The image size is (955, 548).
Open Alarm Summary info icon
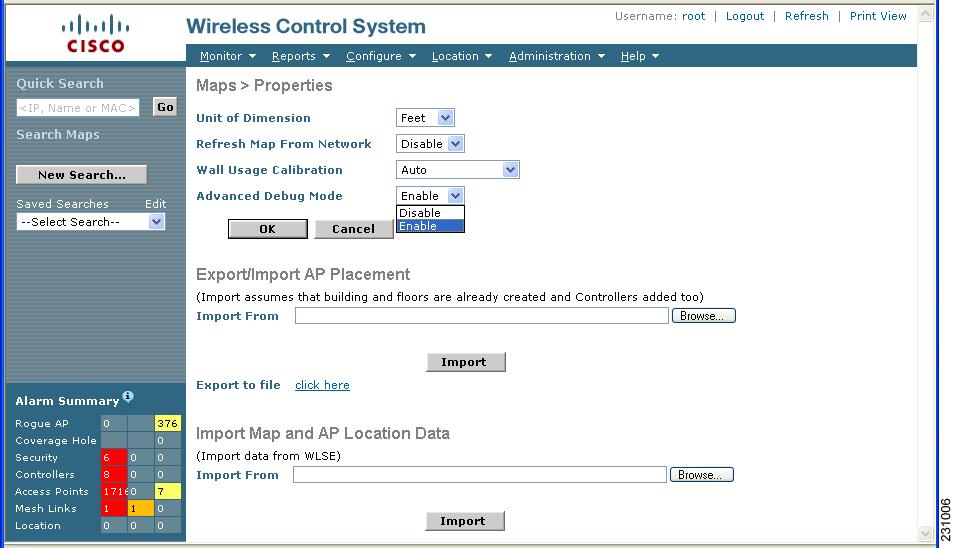(128, 396)
